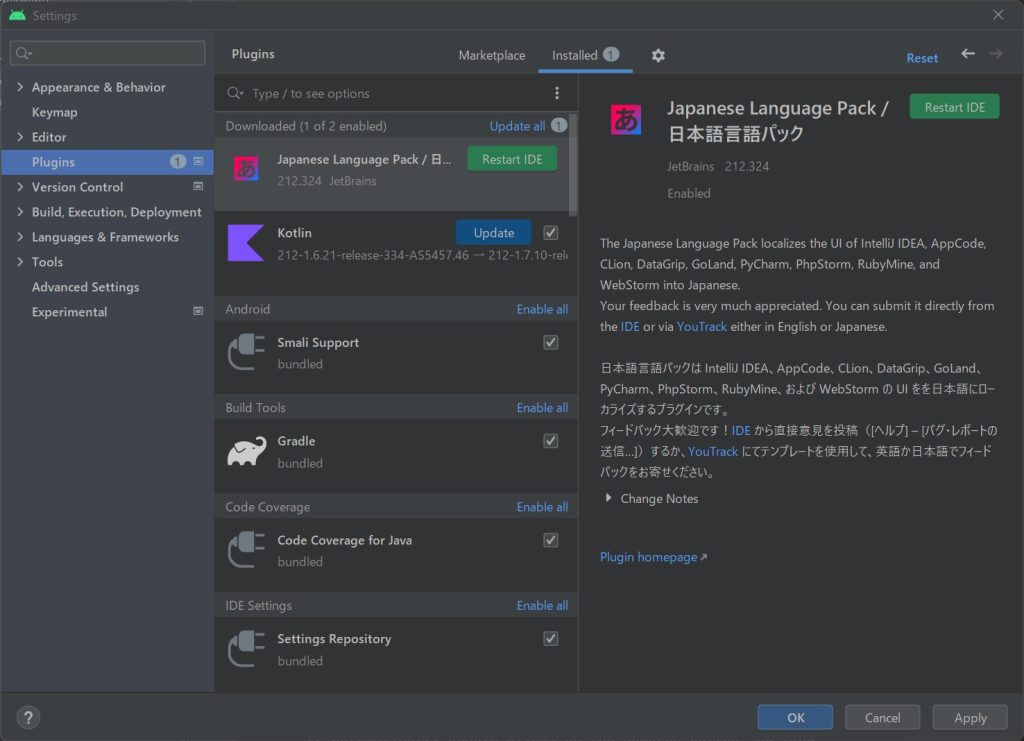Click the plugin list vertical scrollbar
Screen dimensions: 1024x741
point(573,165)
